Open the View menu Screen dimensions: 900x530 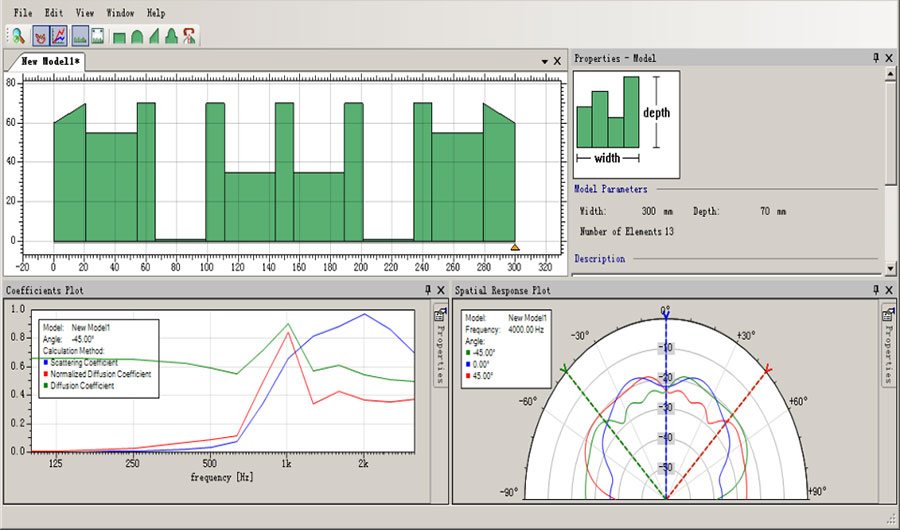85,13
